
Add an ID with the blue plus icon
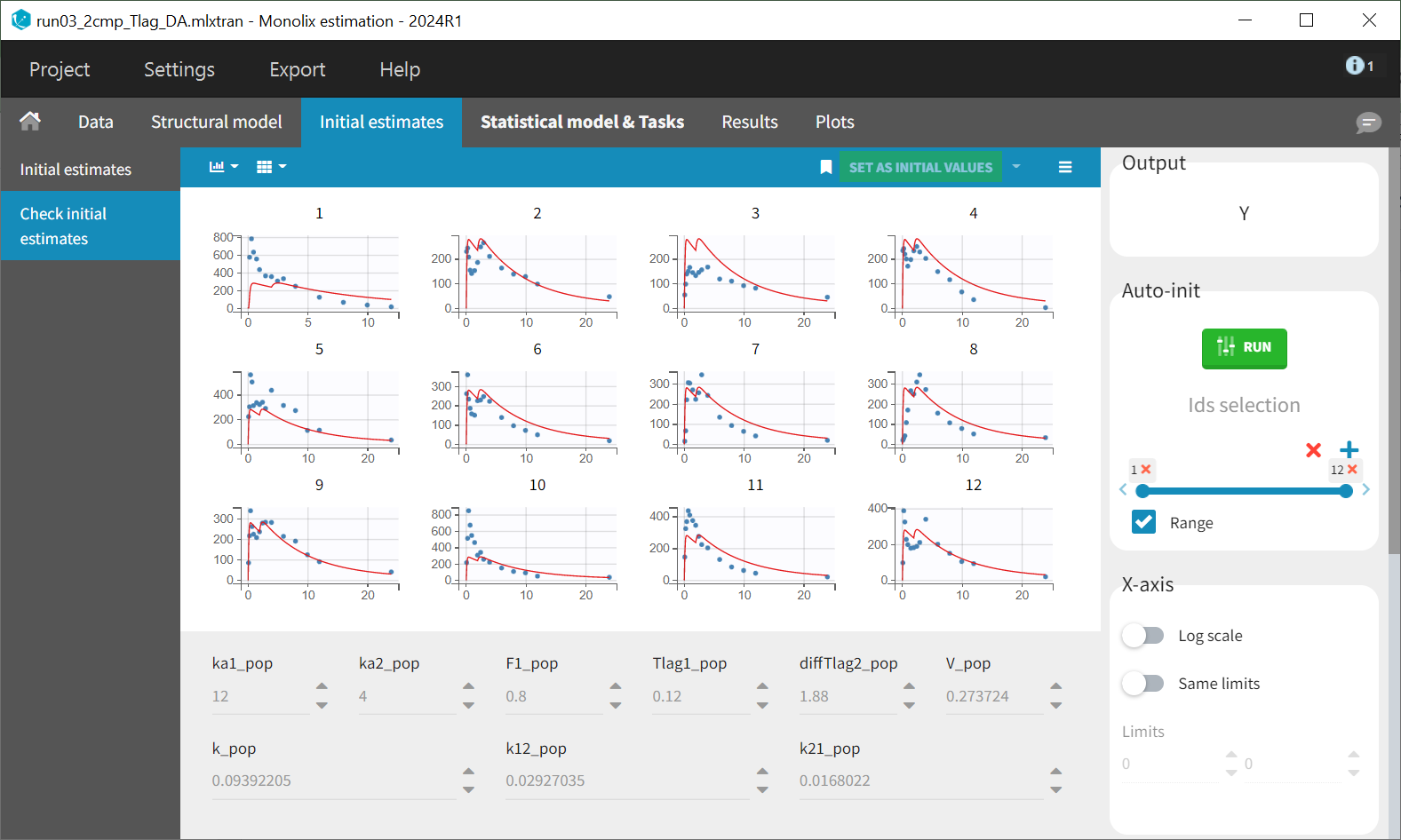coord(1349,449)
